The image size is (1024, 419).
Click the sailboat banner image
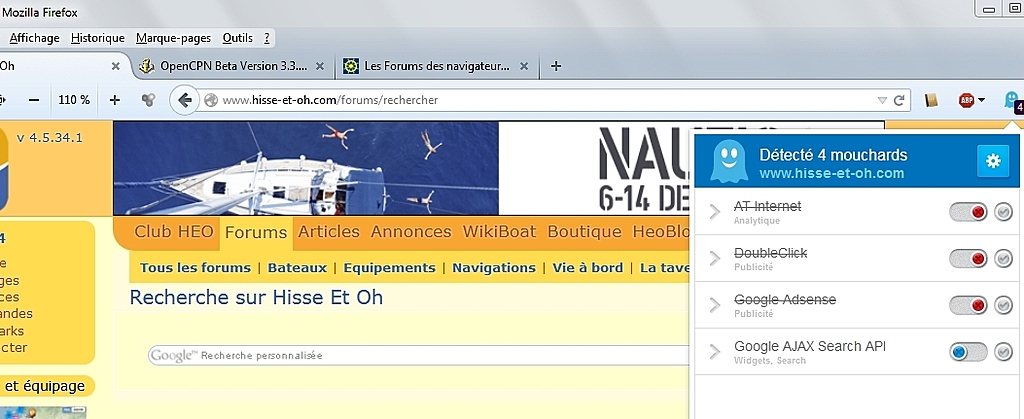(306, 168)
